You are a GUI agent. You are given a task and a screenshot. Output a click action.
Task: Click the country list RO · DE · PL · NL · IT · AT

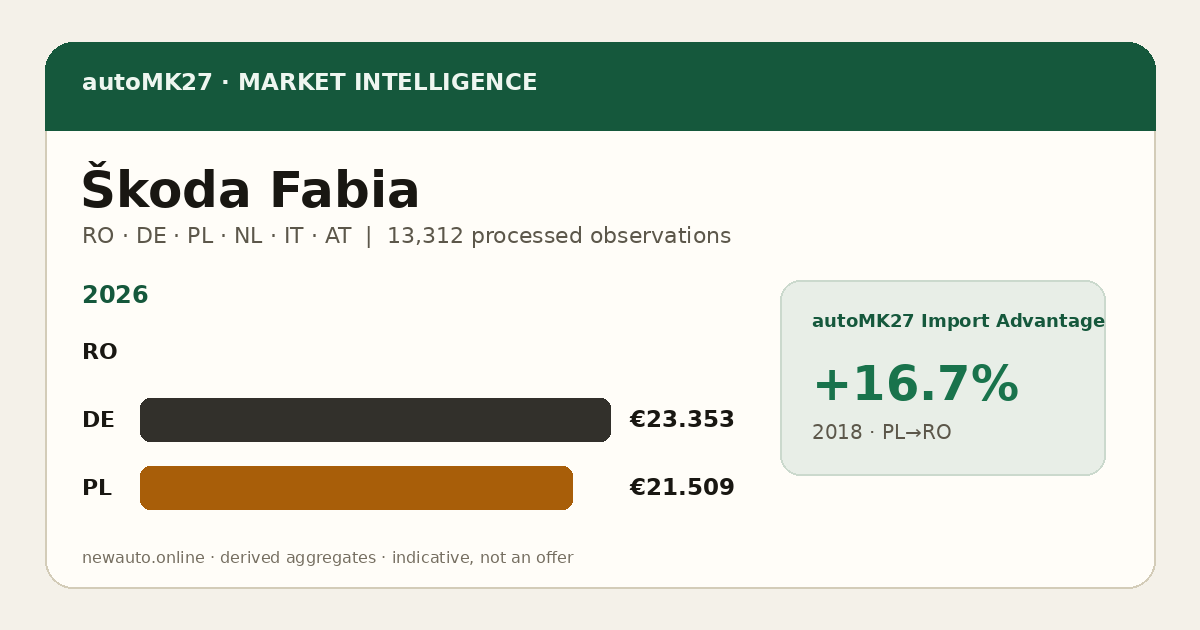click(x=216, y=236)
